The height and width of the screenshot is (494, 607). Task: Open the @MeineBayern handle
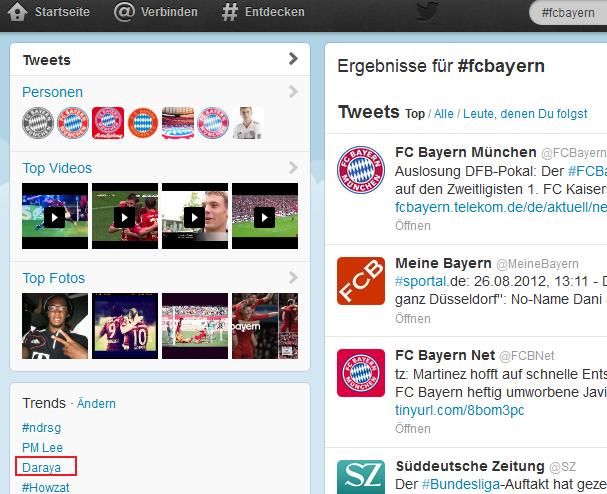click(x=537, y=264)
